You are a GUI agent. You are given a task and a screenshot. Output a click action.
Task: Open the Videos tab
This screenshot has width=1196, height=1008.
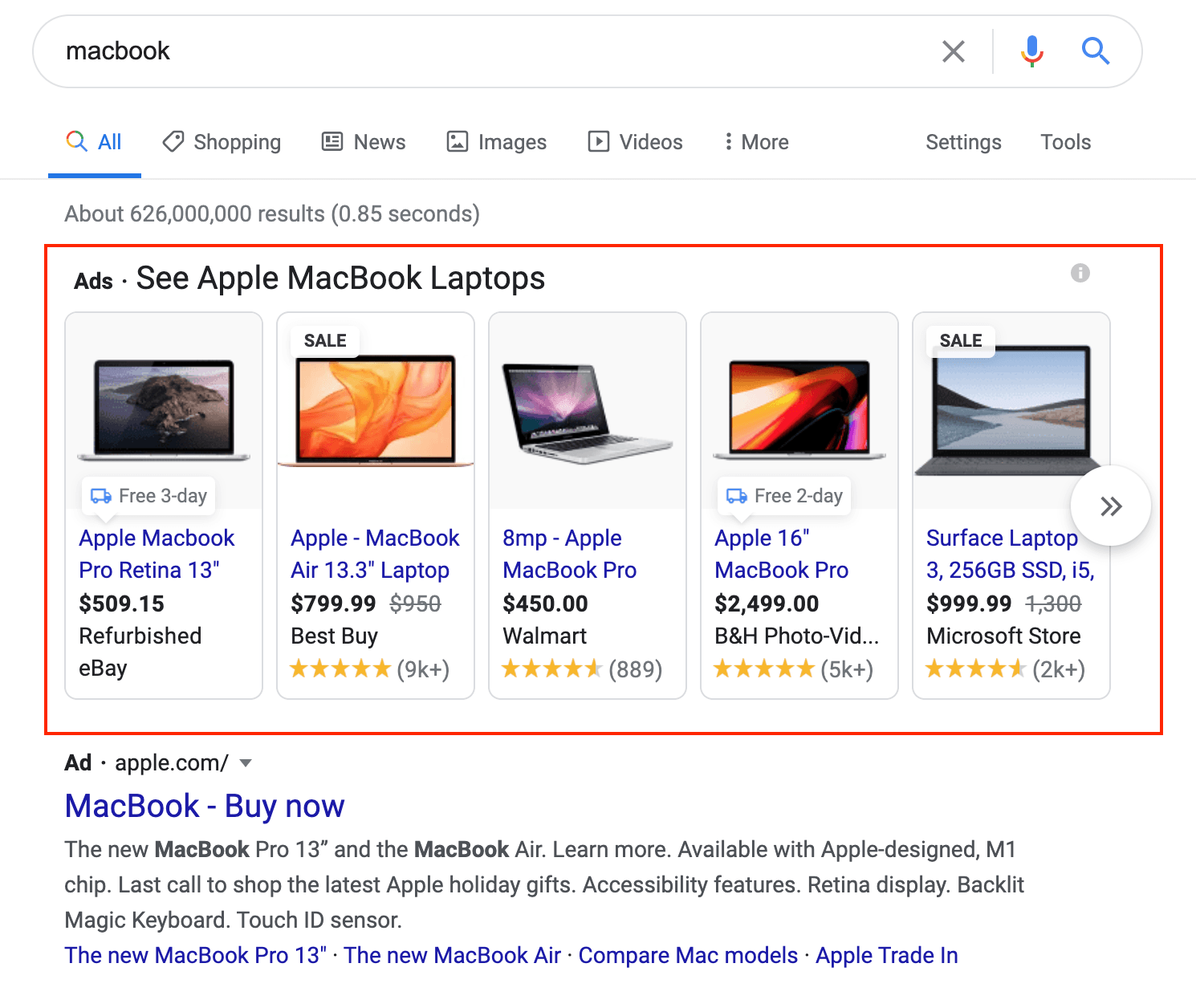coord(635,142)
